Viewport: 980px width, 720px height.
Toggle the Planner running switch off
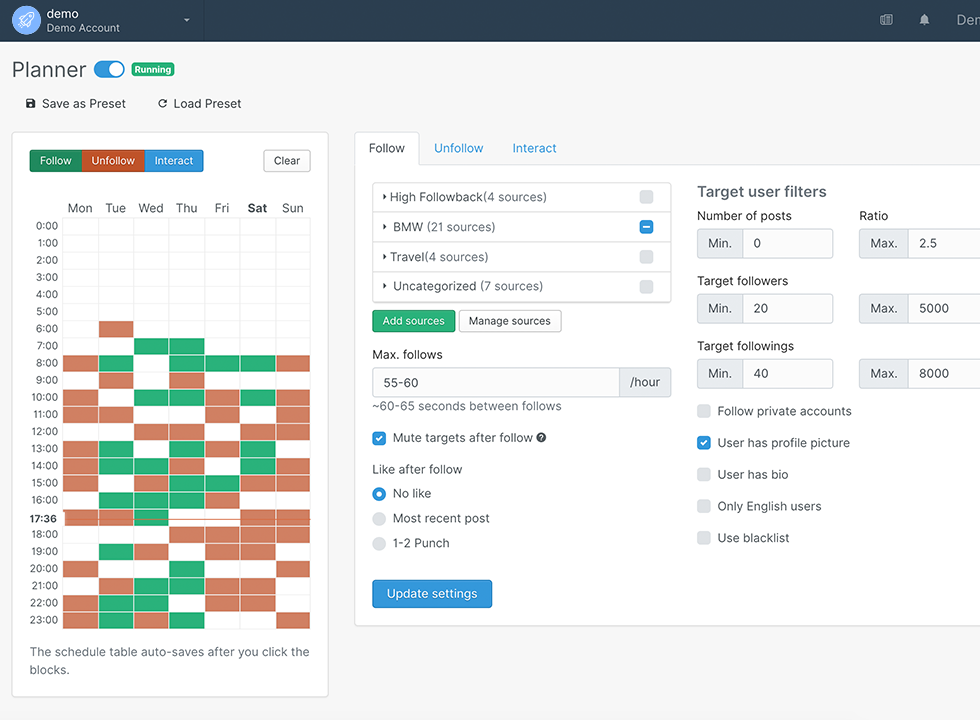coord(110,69)
